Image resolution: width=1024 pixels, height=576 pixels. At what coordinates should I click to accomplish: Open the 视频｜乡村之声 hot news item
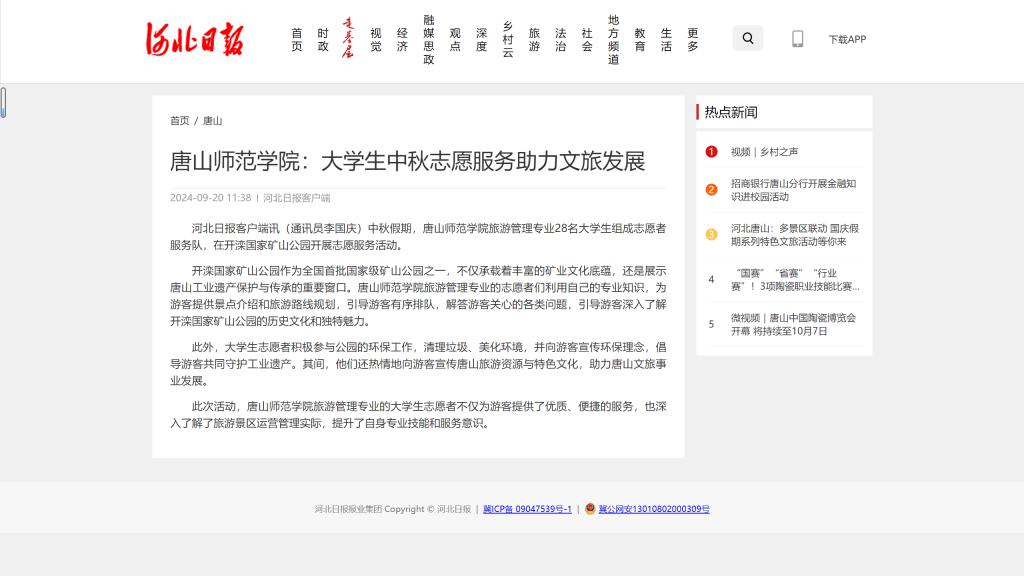tap(764, 152)
